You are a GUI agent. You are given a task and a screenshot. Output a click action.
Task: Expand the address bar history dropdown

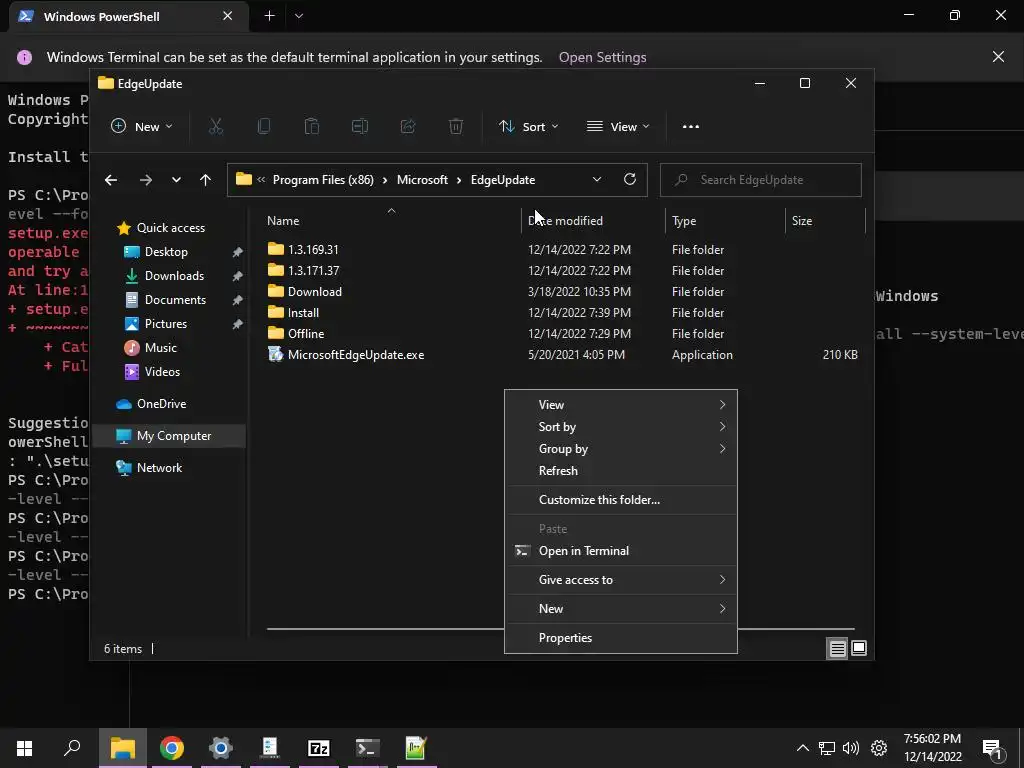596,180
